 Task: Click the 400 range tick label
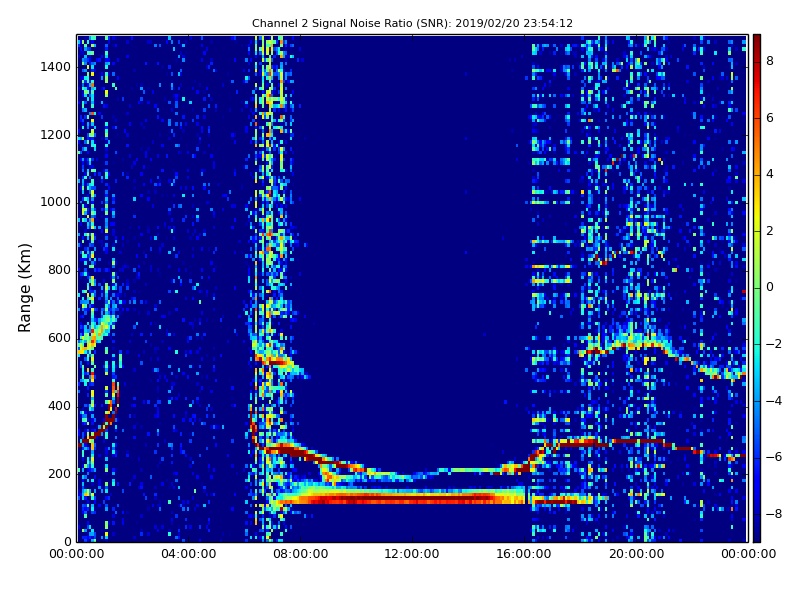59,406
